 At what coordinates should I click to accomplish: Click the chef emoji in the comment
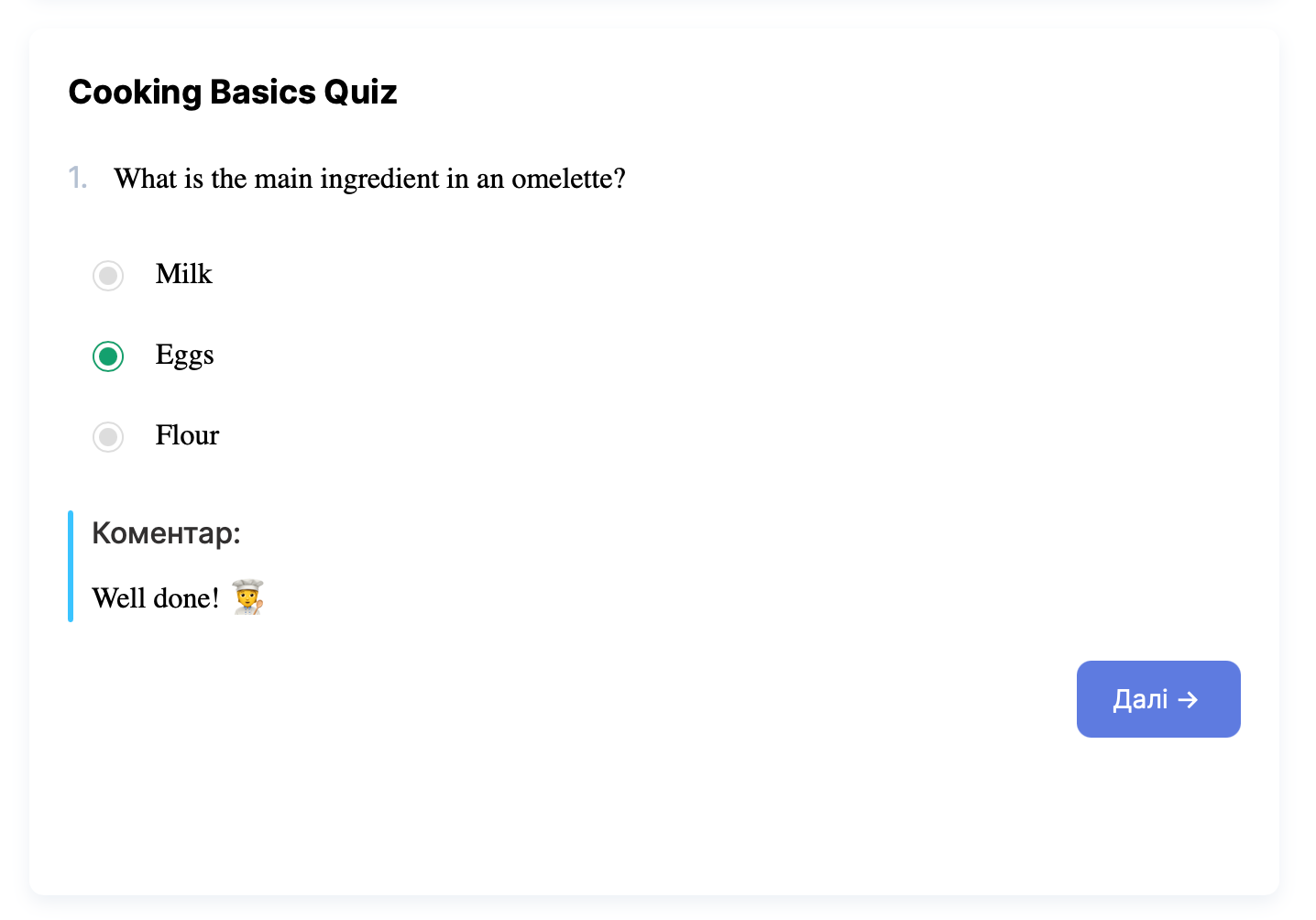(x=247, y=597)
